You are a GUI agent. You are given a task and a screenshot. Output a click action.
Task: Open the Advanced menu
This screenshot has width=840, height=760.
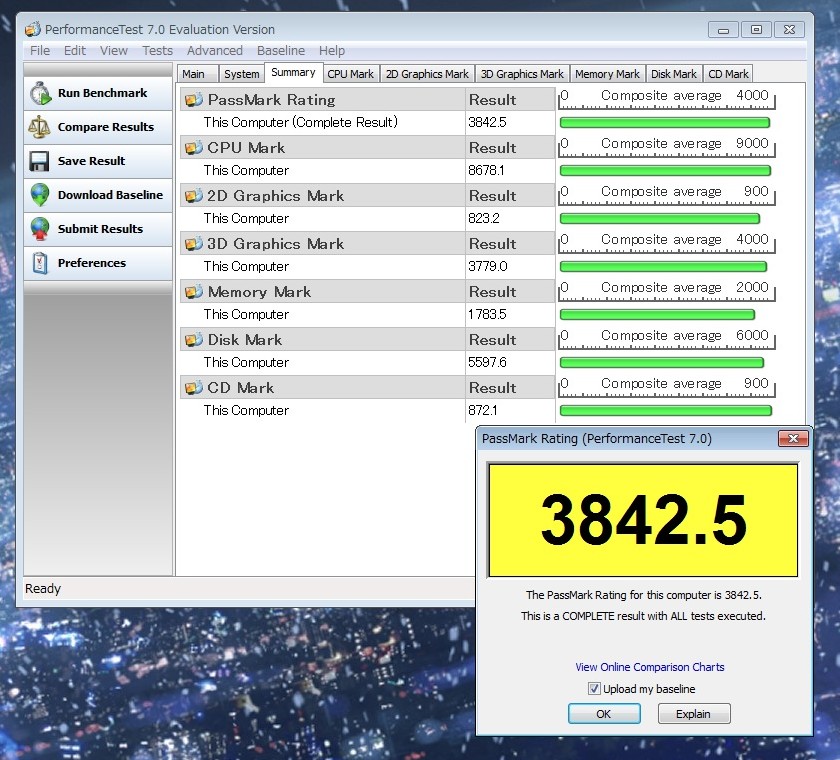click(x=215, y=50)
